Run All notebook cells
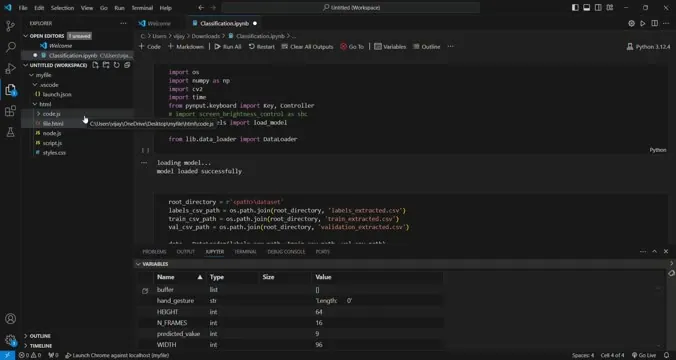Image resolution: width=676 pixels, height=360 pixels. click(x=228, y=47)
